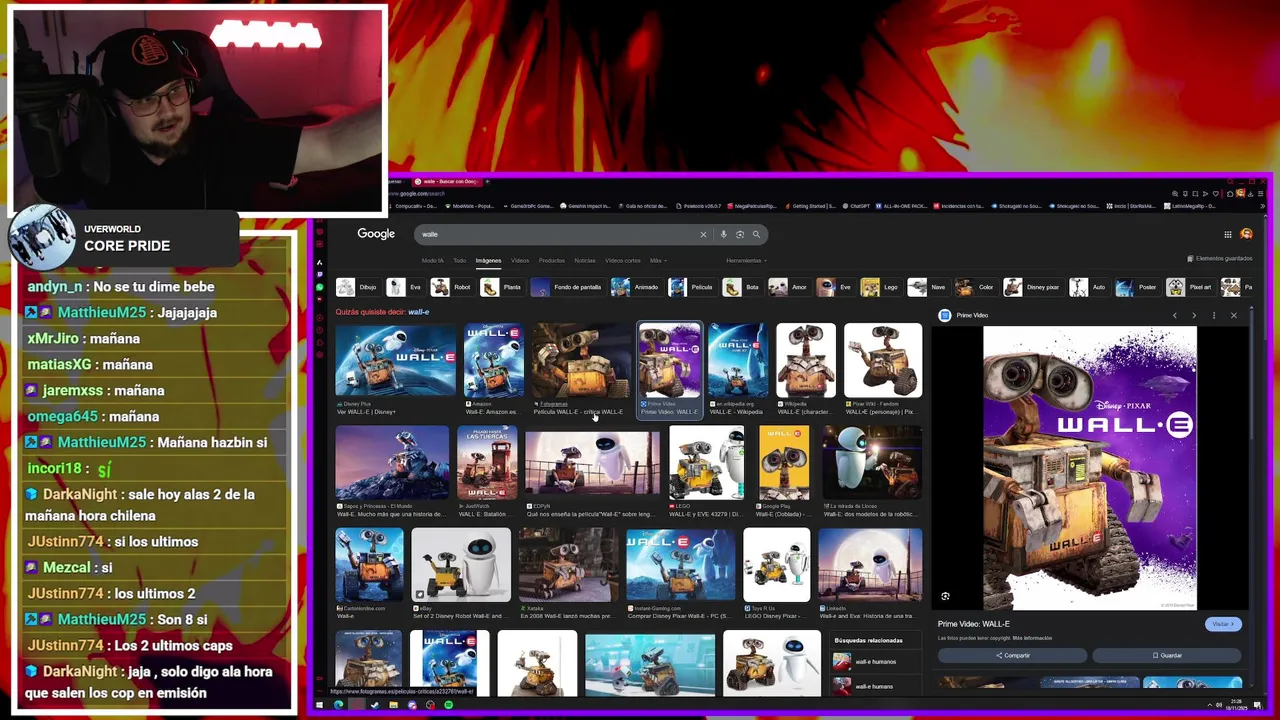The height and width of the screenshot is (720, 1280).
Task: Open the Google apps grid
Action: (x=1228, y=234)
